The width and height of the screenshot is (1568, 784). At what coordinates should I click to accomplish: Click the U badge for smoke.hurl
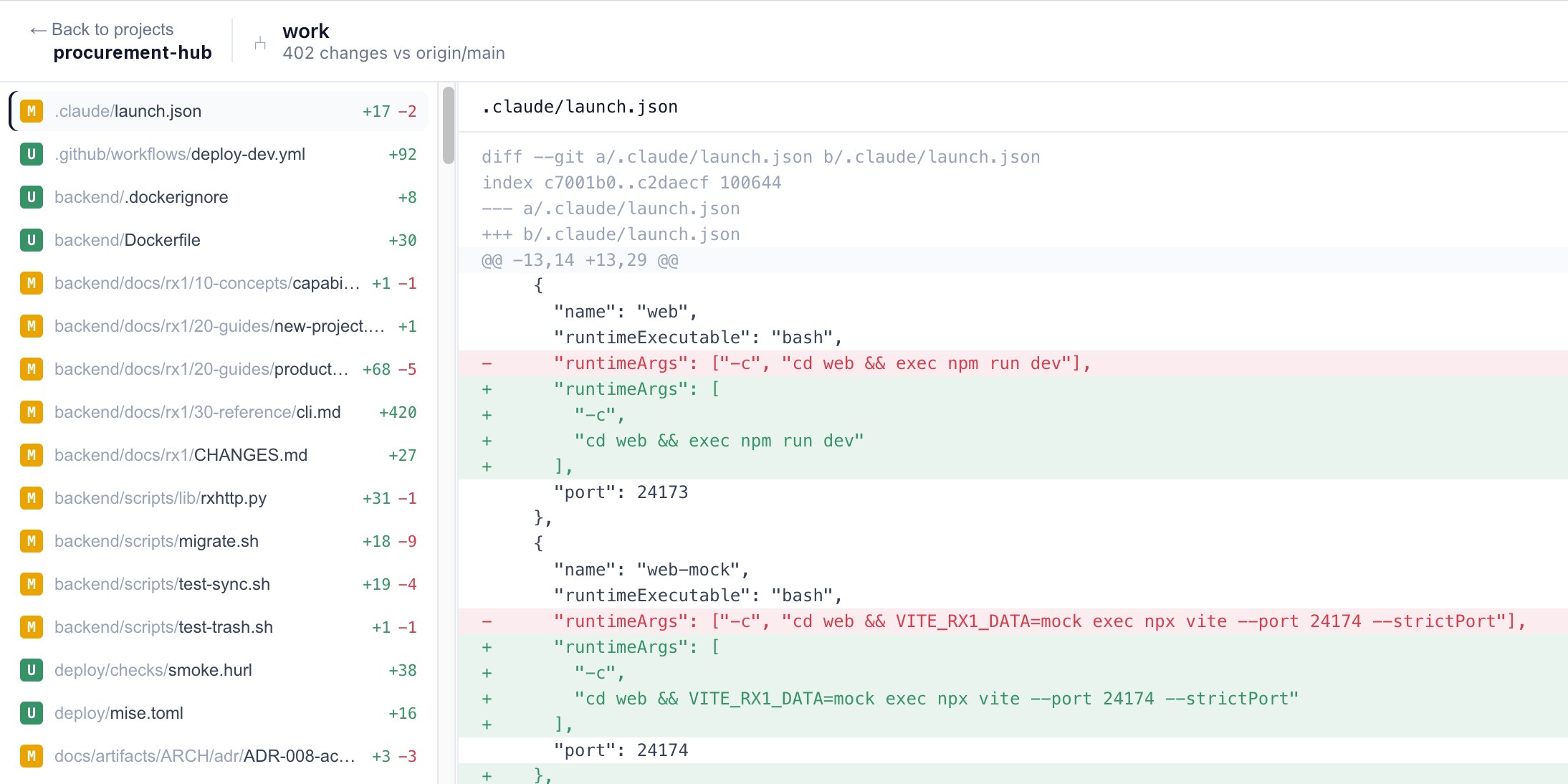pyautogui.click(x=32, y=670)
